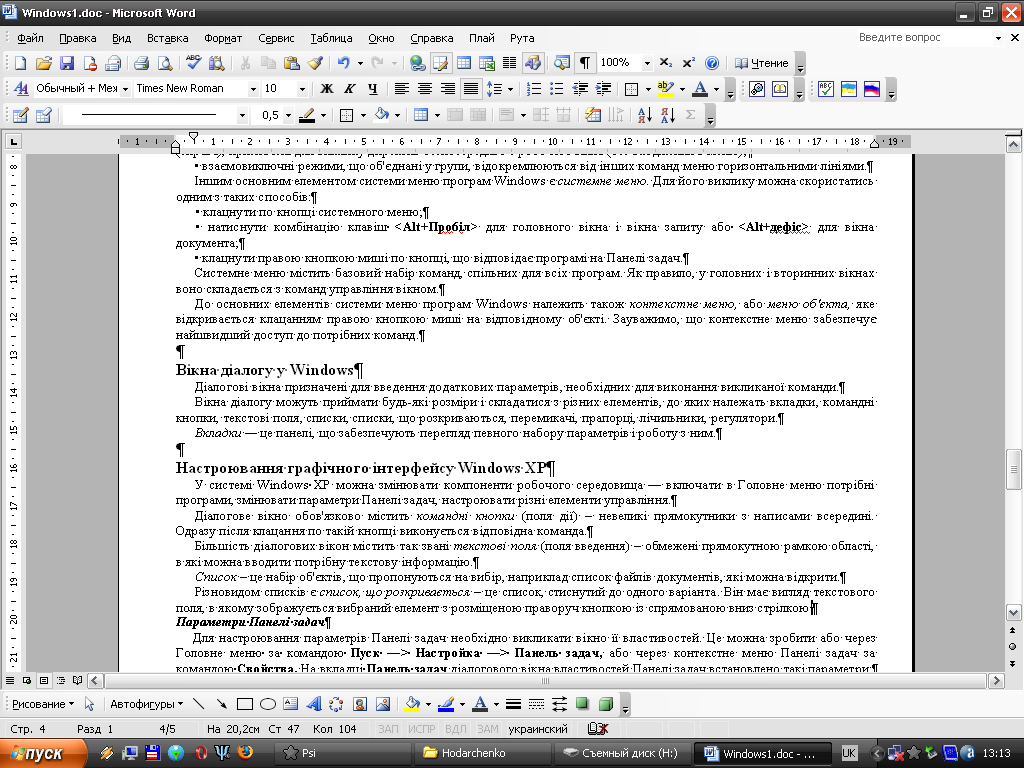Insert WordArt from the drawing toolbar
Screen dimensions: 1024x768
pos(314,704)
